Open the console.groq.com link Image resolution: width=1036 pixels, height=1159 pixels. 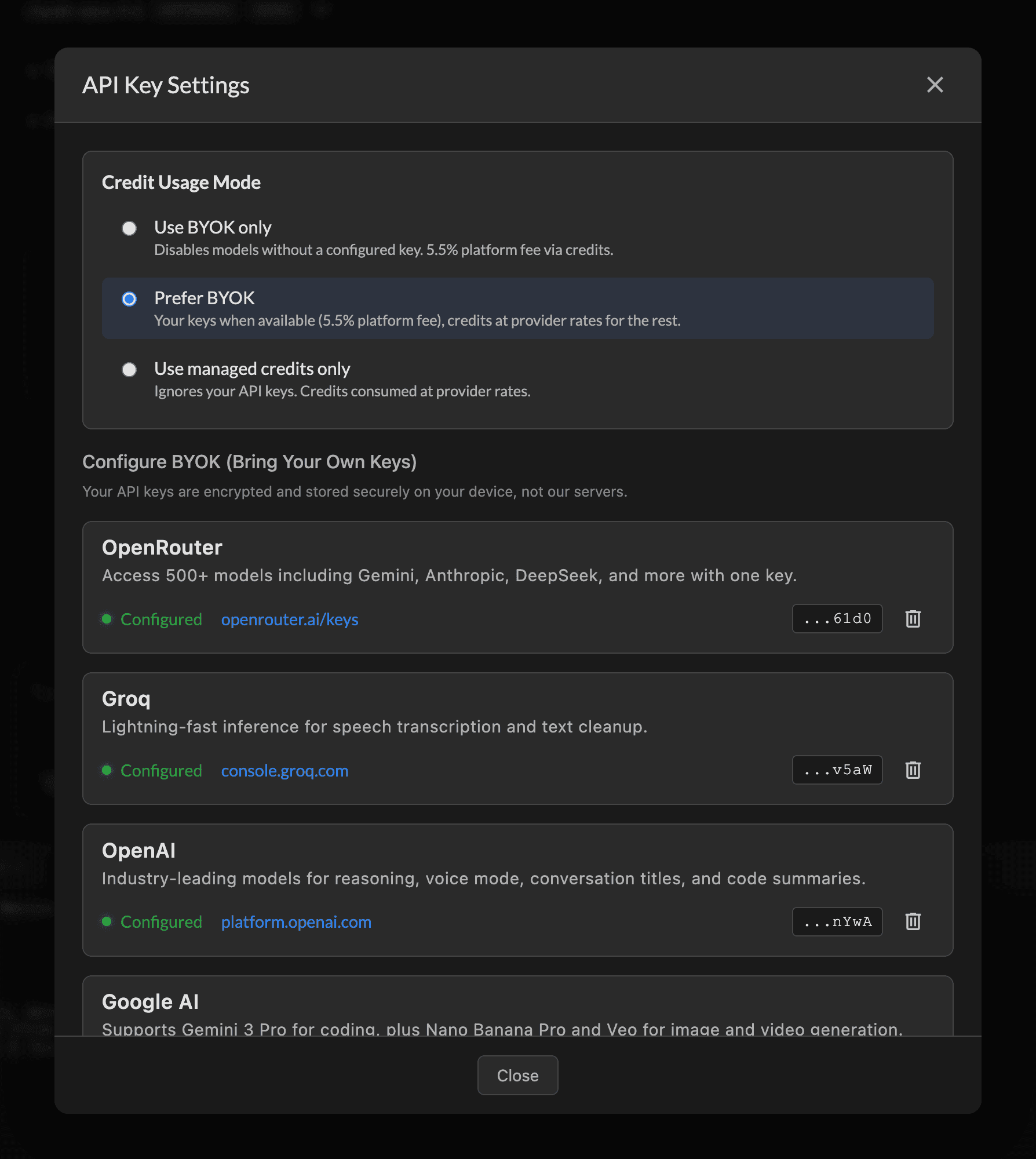284,771
